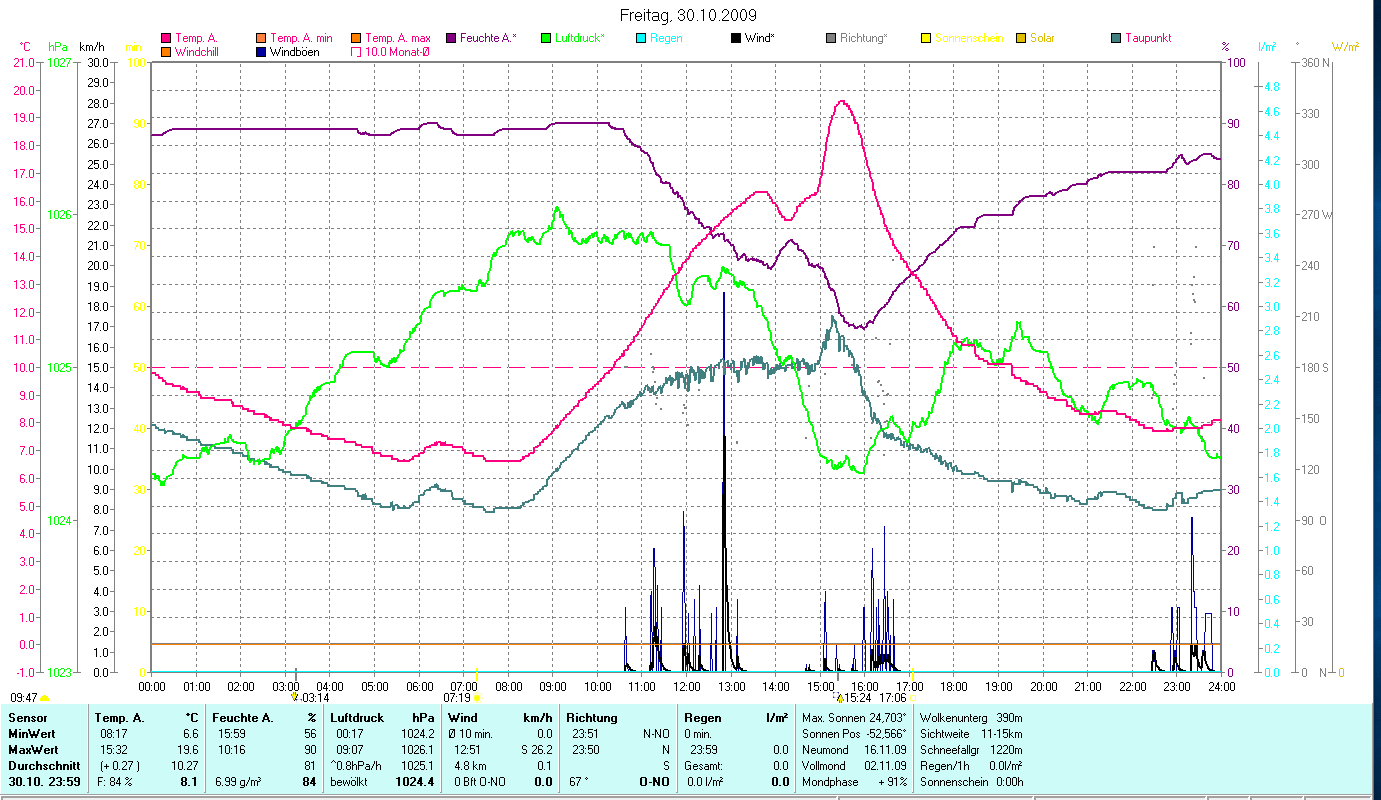Click the Luftdruck column header in table
The height and width of the screenshot is (800, 1381).
pos(356,718)
